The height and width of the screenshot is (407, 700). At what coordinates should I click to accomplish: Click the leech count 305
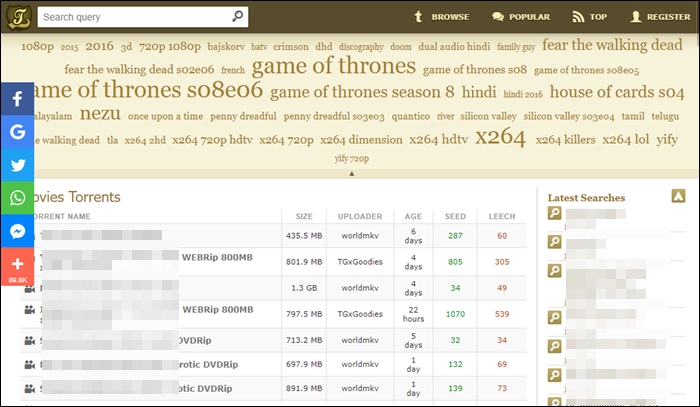click(x=502, y=262)
